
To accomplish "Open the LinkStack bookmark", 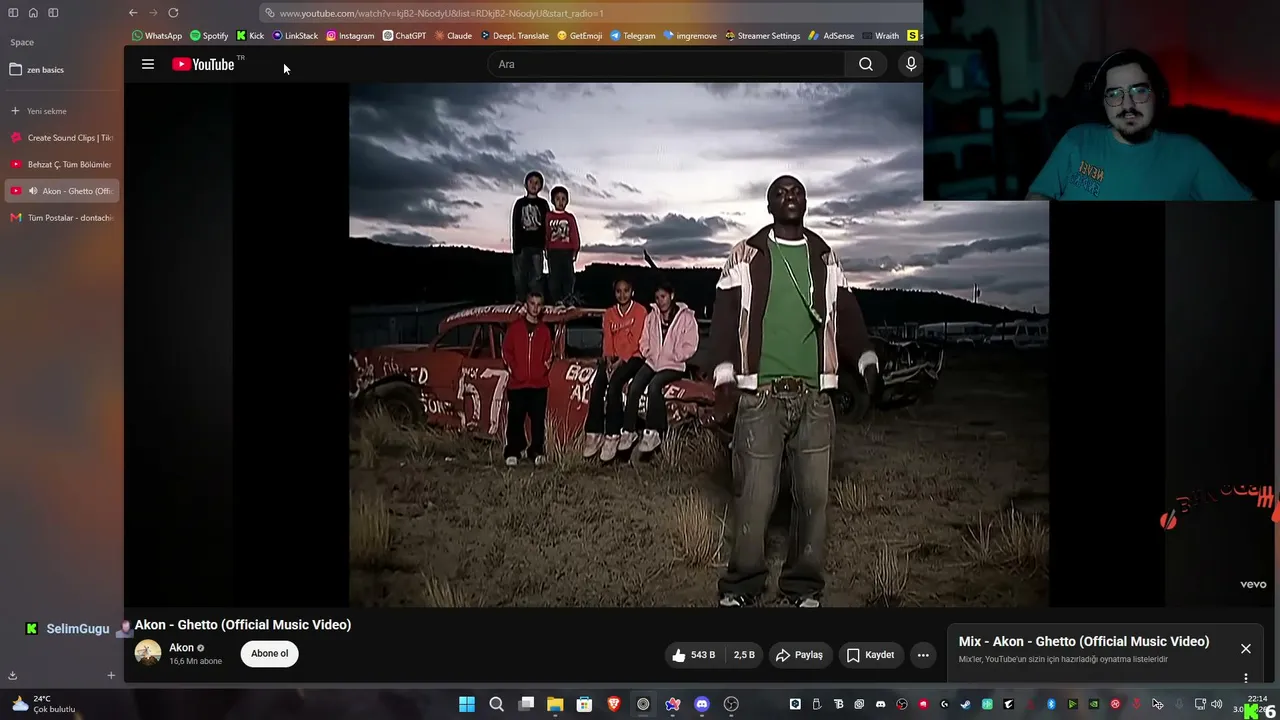I will (295, 36).
